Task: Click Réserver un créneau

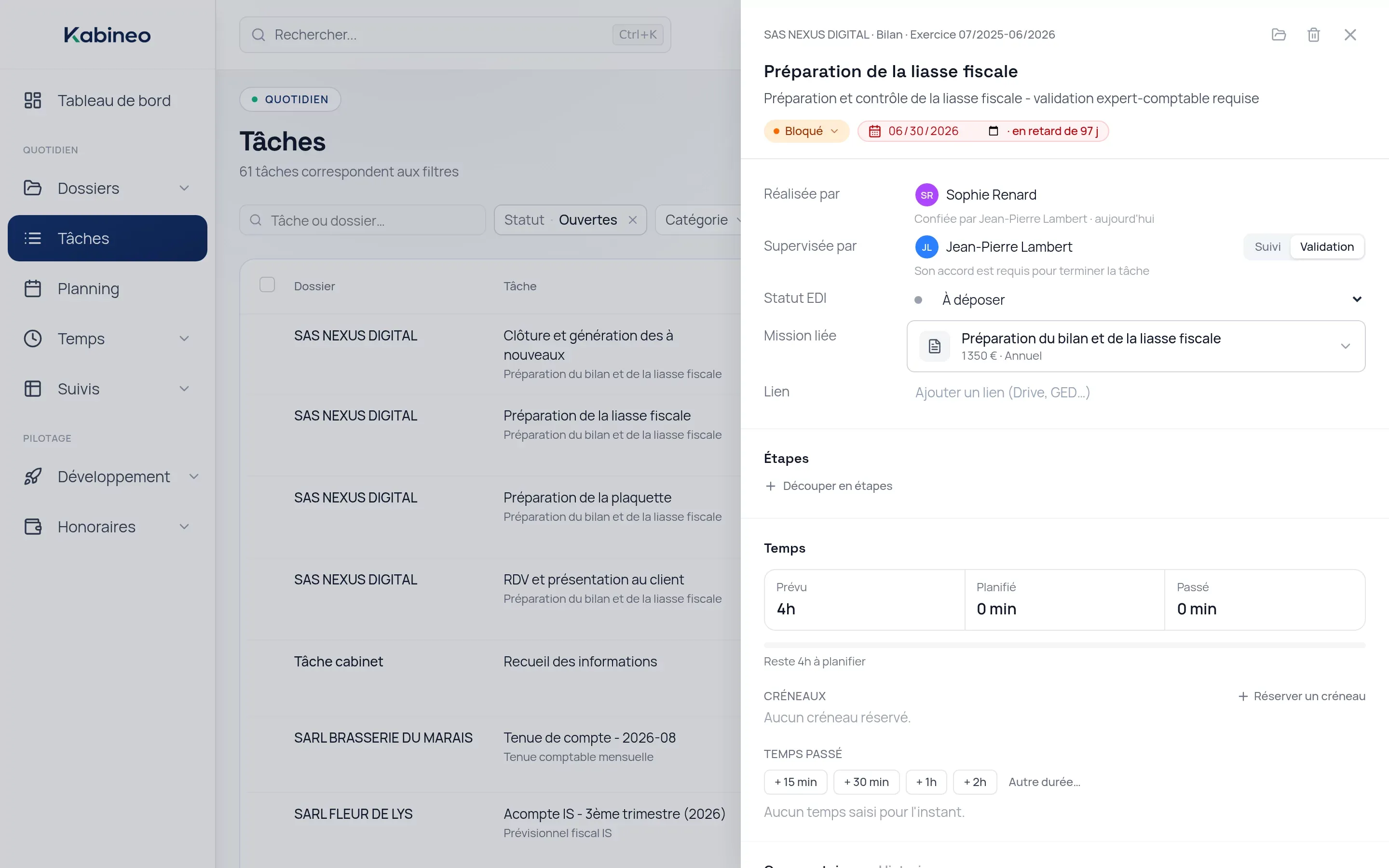Action: point(1301,696)
